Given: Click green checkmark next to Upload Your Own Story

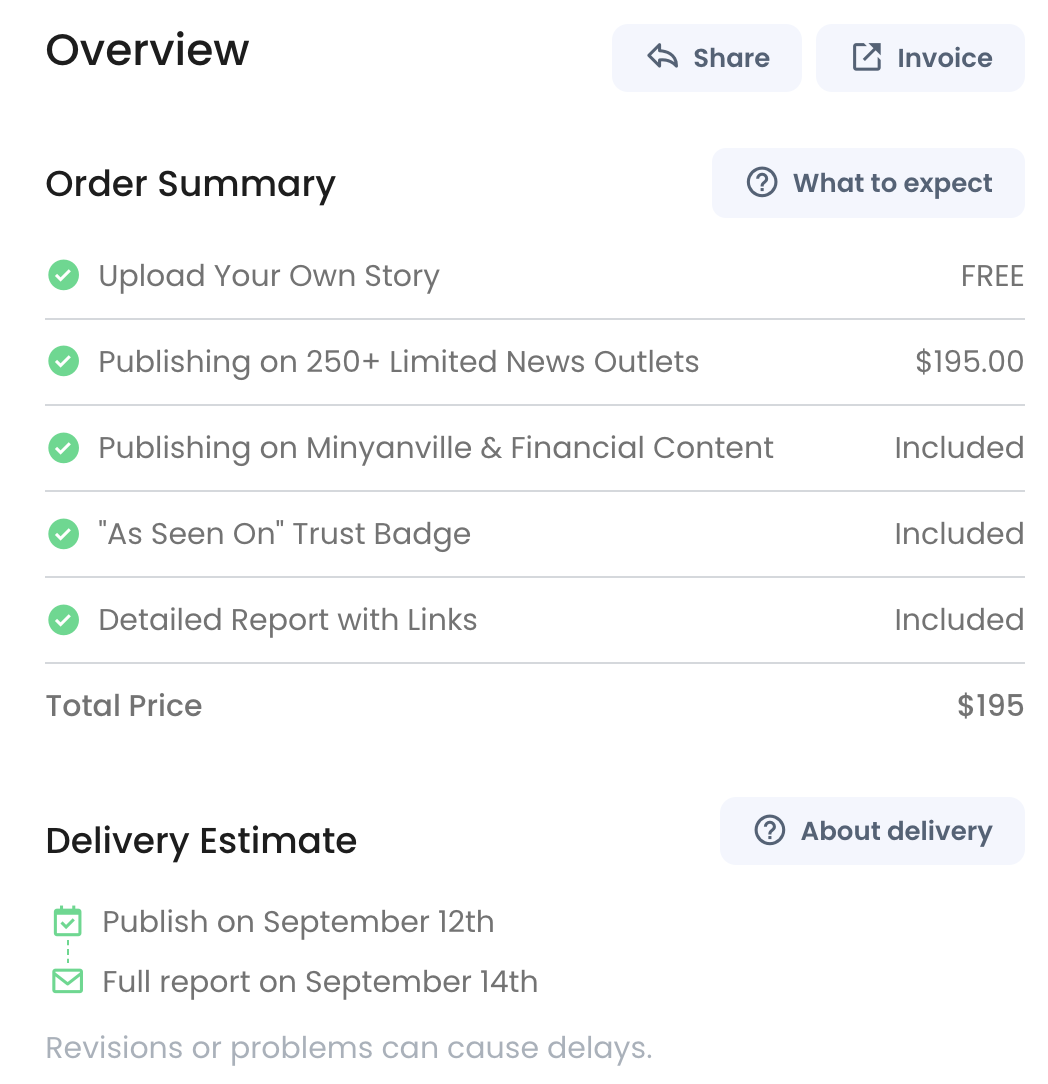Looking at the screenshot, I should point(64,275).
